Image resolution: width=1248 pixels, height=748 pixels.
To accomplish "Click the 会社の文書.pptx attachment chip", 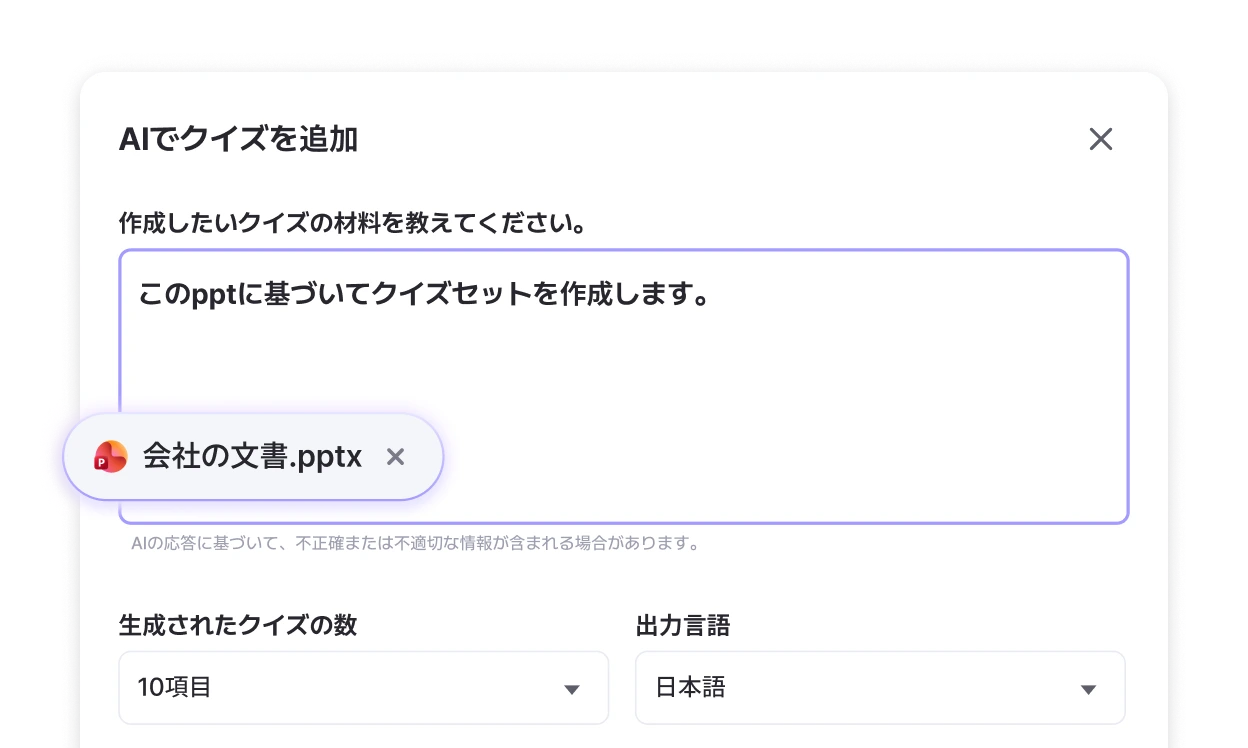I will coord(250,456).
